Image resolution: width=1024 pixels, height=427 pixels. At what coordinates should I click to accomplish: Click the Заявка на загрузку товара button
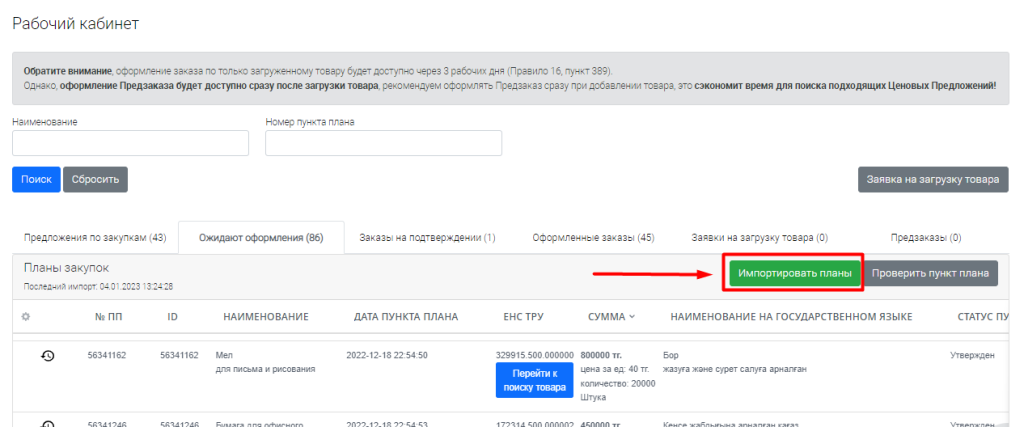[932, 180]
